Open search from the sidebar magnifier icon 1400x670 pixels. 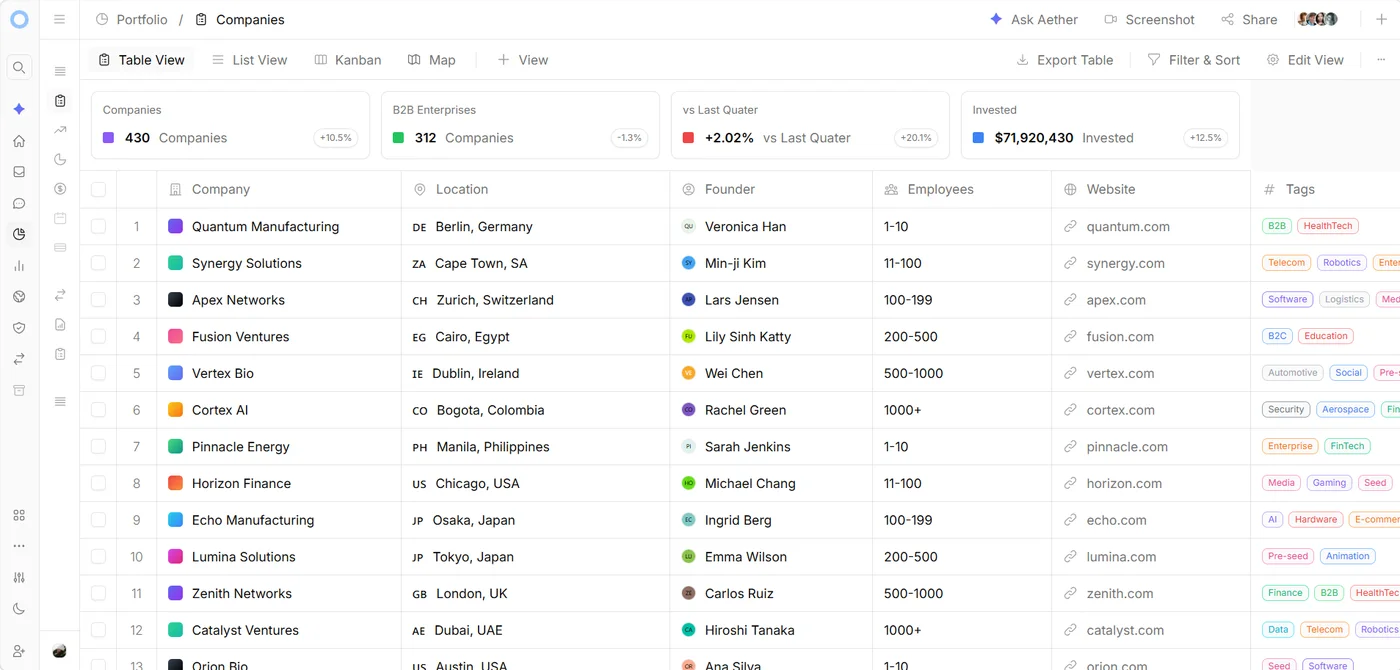click(19, 68)
